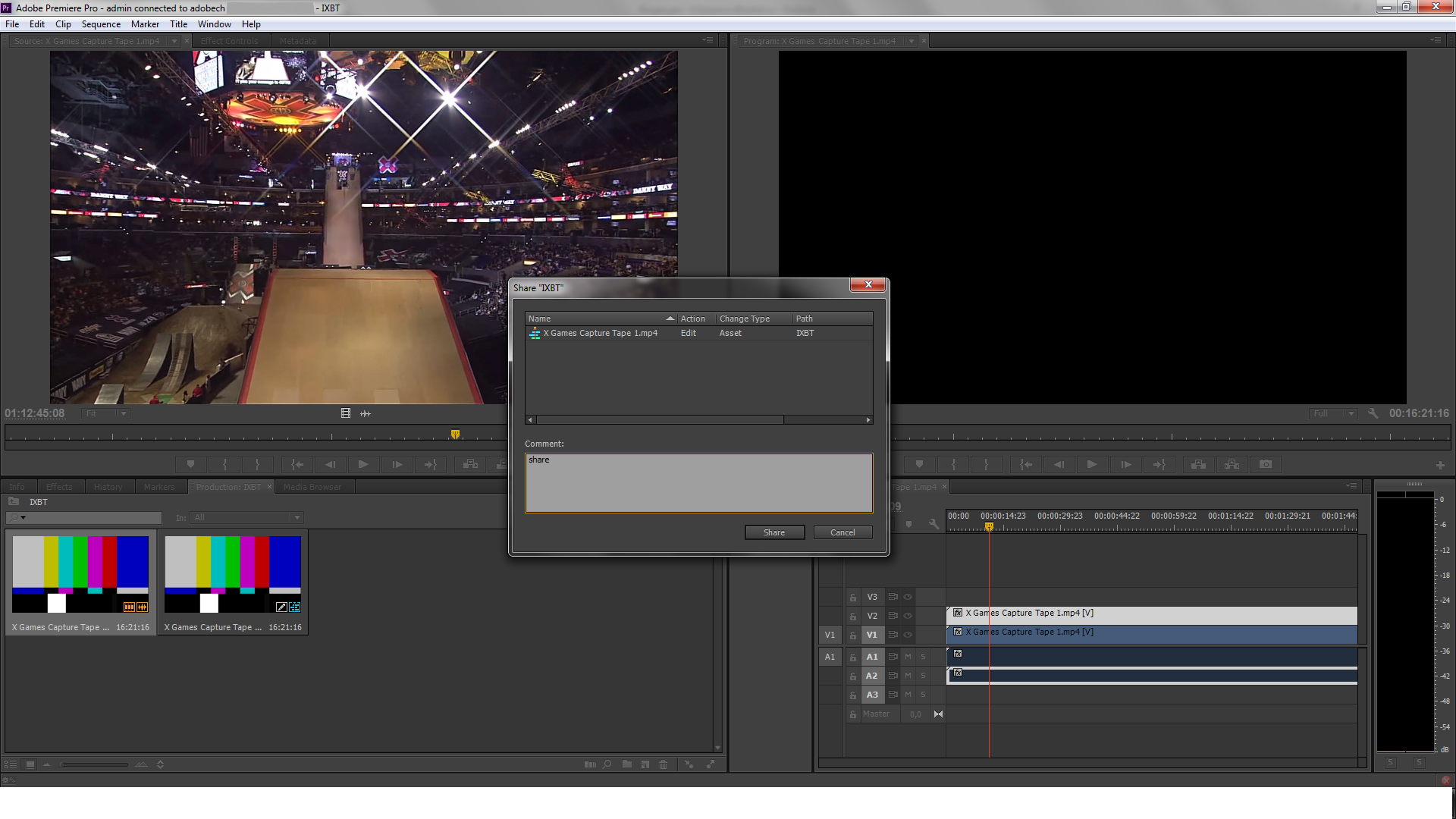
Task: Click Export Frame camera icon in Program monitor
Action: point(1266,464)
